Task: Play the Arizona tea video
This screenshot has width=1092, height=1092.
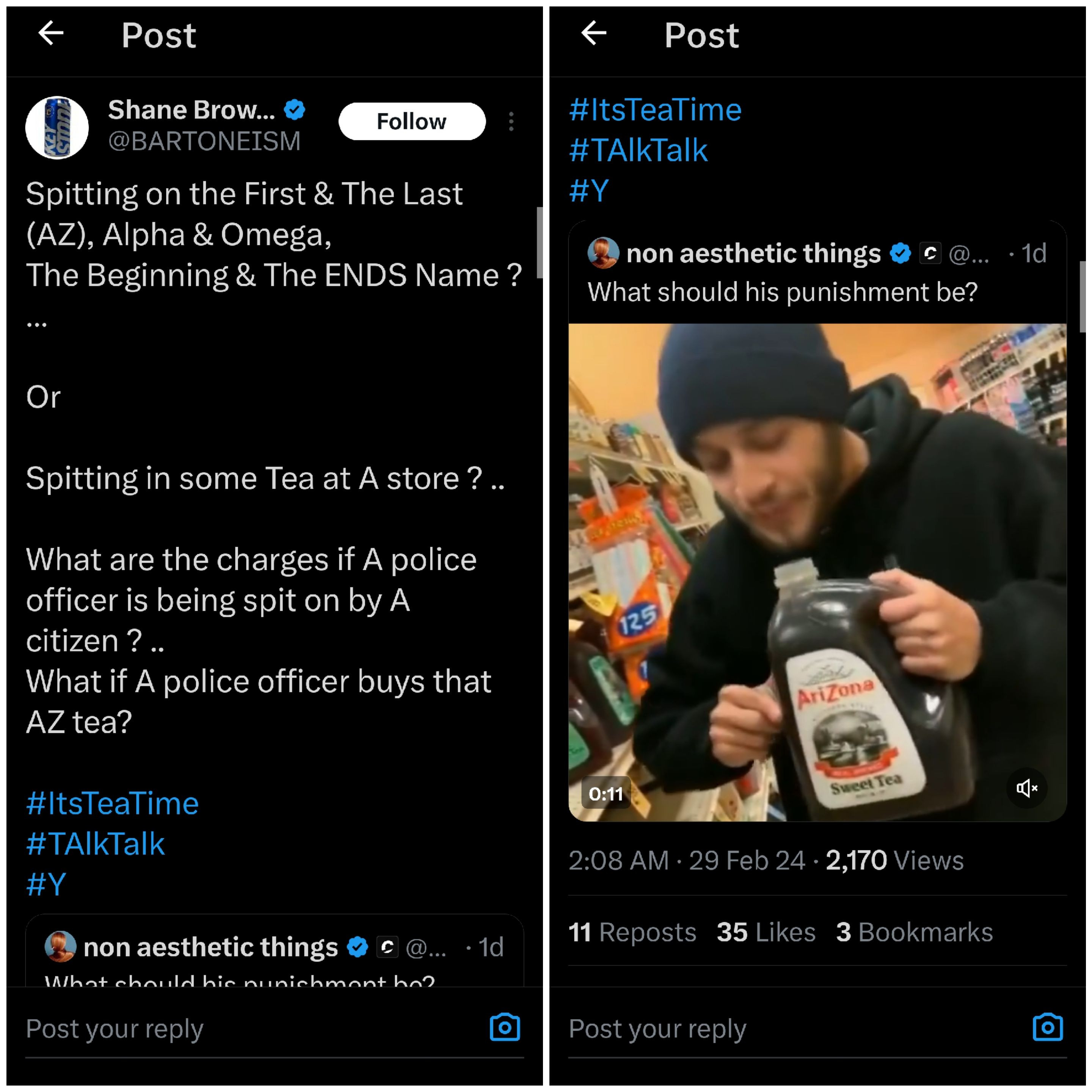Action: pyautogui.click(x=817, y=572)
